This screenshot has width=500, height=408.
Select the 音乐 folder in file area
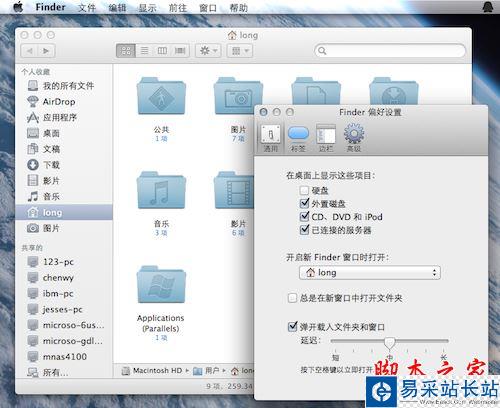(x=161, y=191)
